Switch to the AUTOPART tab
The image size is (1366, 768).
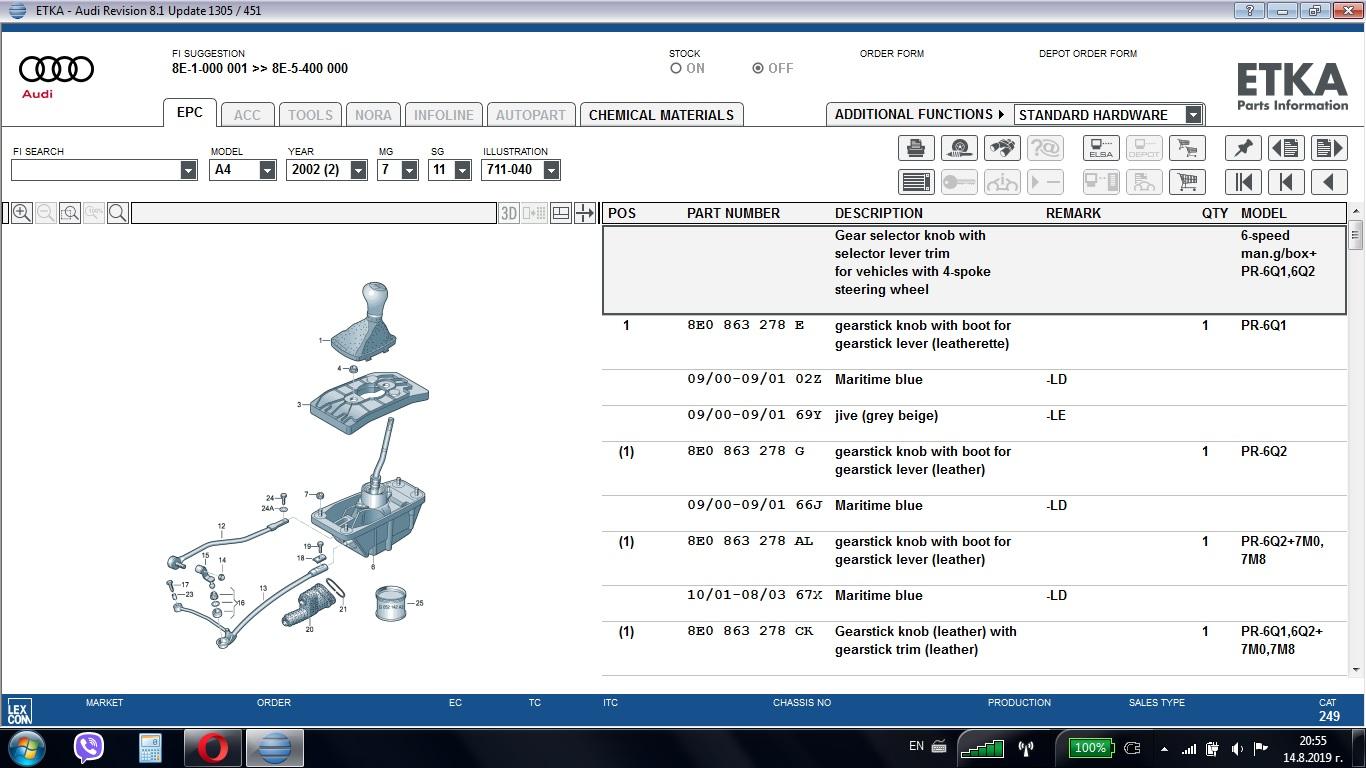(531, 115)
